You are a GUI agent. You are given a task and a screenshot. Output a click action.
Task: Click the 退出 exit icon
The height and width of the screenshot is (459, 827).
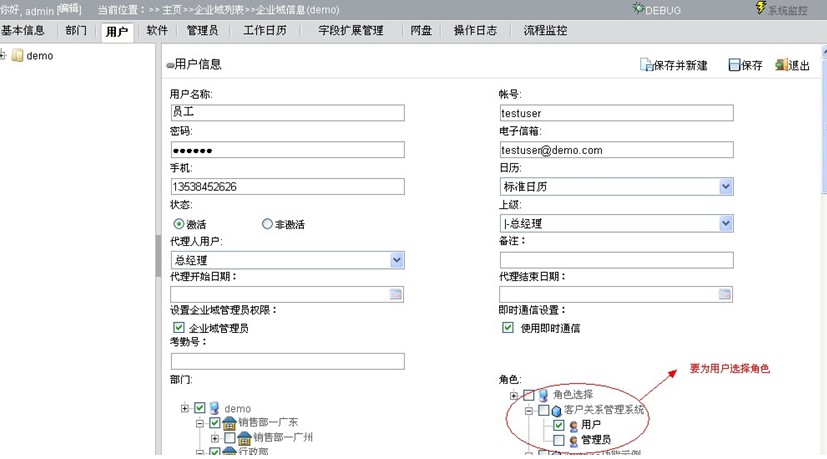[781, 65]
